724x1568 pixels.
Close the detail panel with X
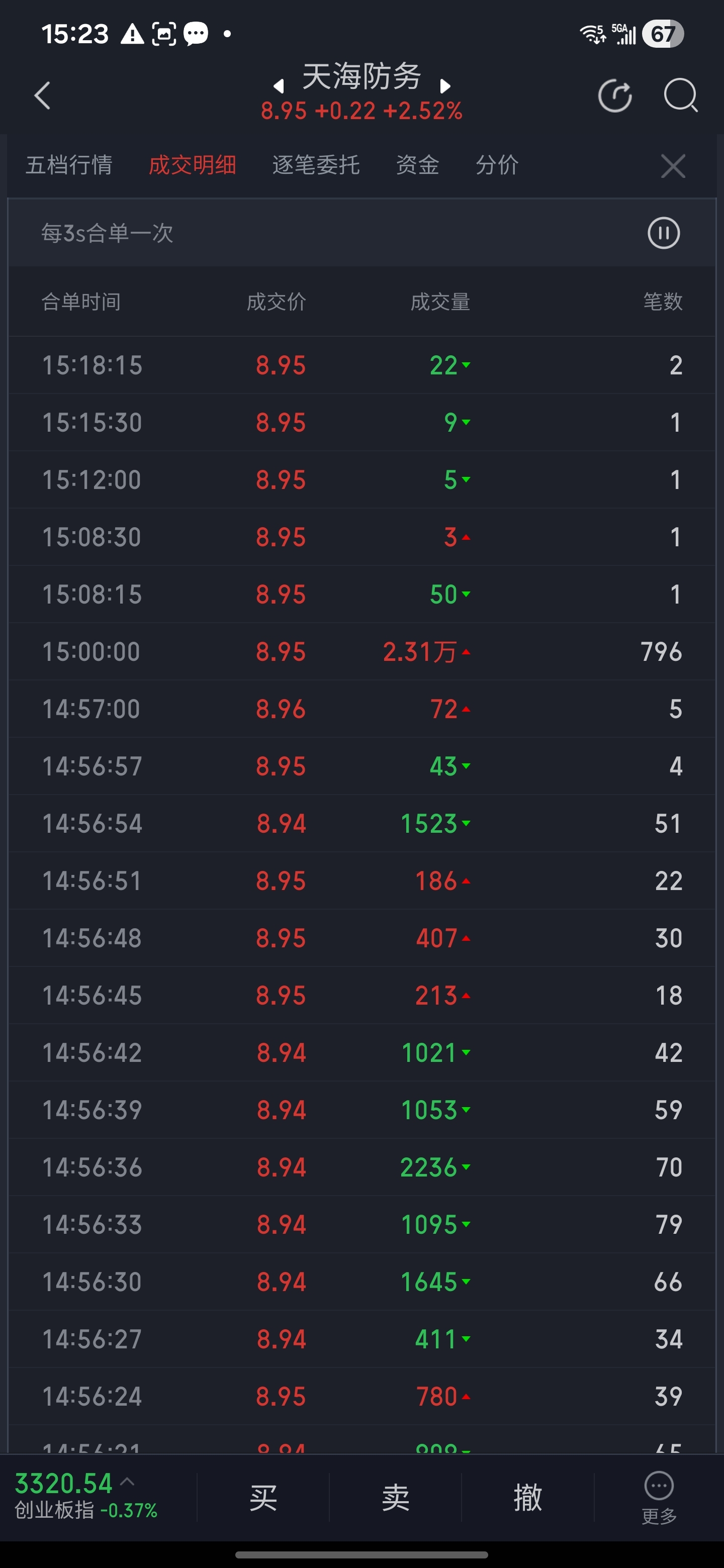pyautogui.click(x=673, y=165)
